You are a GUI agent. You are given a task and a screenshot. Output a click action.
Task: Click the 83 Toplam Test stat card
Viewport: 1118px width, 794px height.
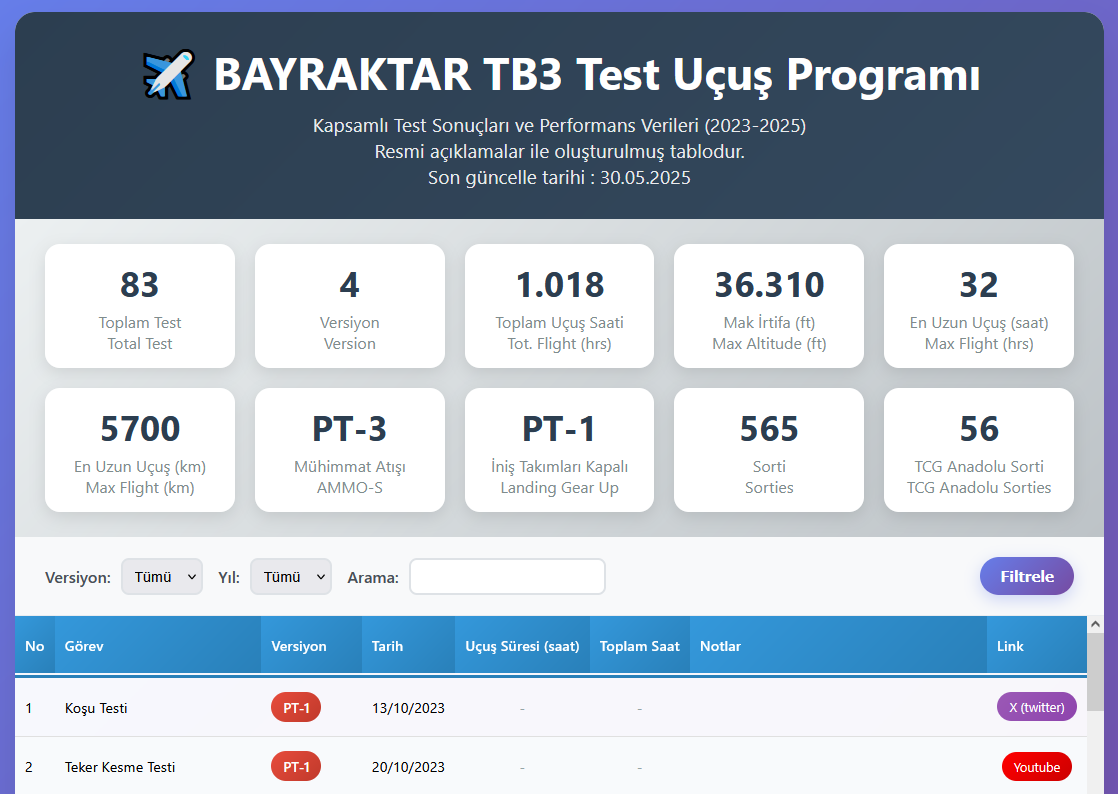click(140, 306)
